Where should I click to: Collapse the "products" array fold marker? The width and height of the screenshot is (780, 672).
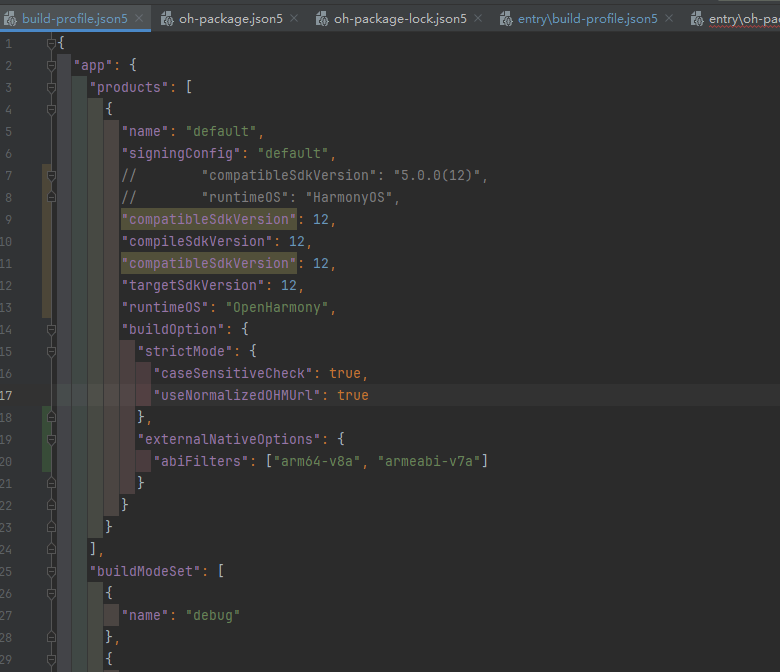pyautogui.click(x=51, y=88)
